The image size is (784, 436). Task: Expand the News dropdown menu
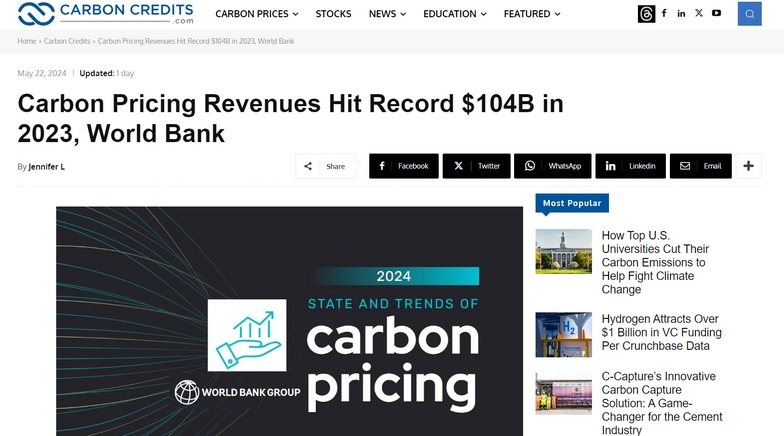point(387,14)
